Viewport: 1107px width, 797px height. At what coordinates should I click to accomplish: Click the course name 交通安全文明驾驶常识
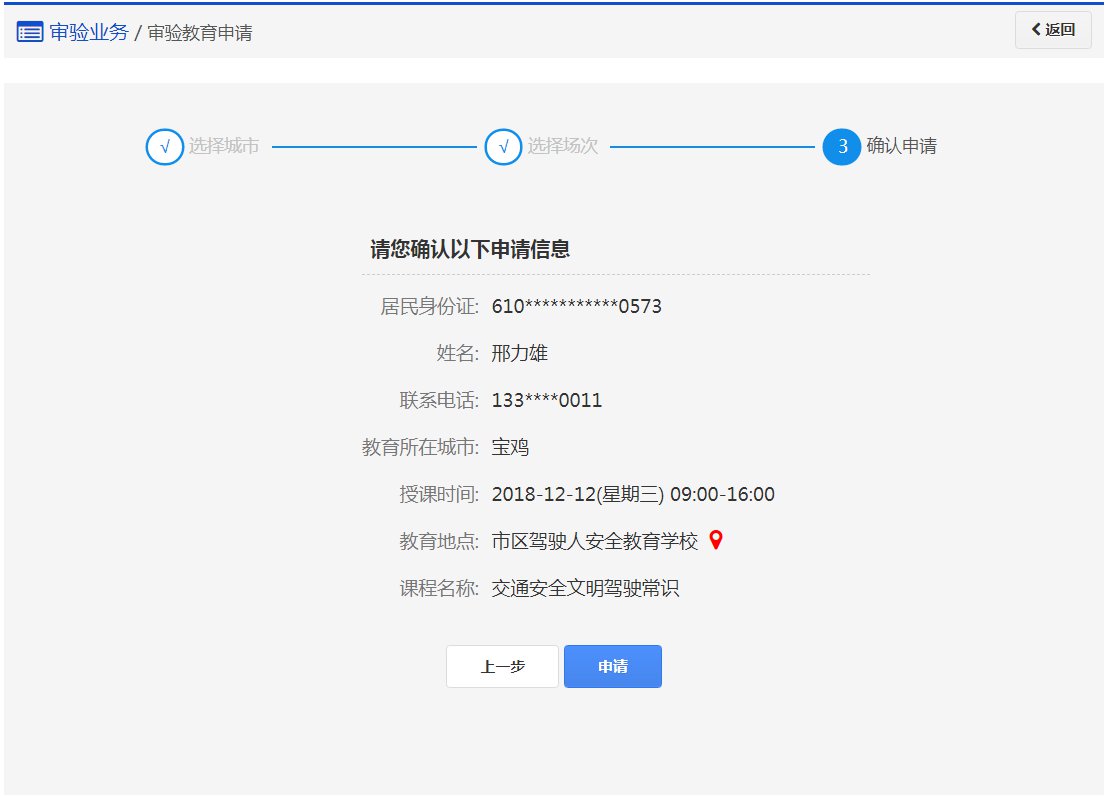(586, 589)
